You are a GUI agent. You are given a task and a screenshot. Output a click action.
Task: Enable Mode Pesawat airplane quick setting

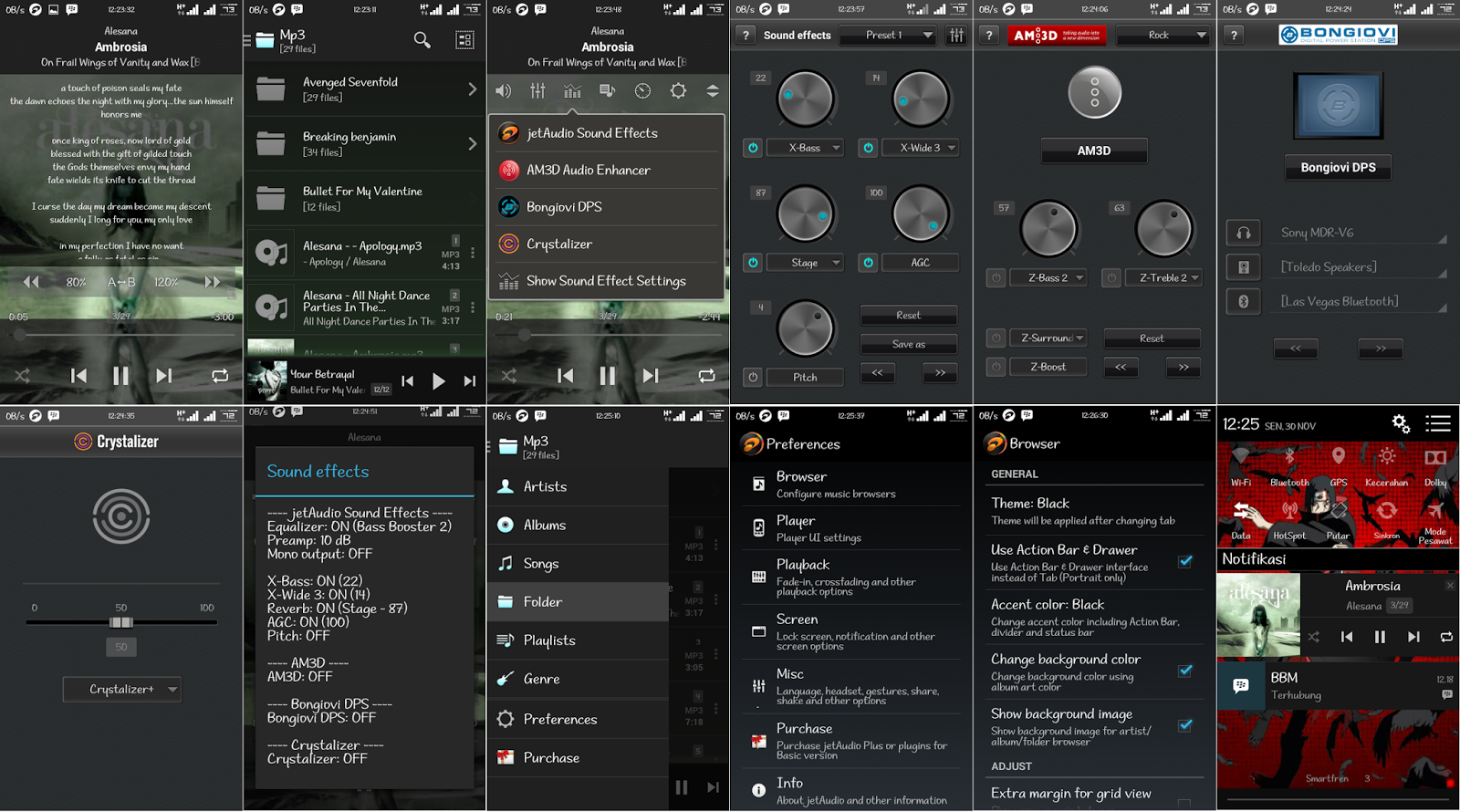[1435, 521]
